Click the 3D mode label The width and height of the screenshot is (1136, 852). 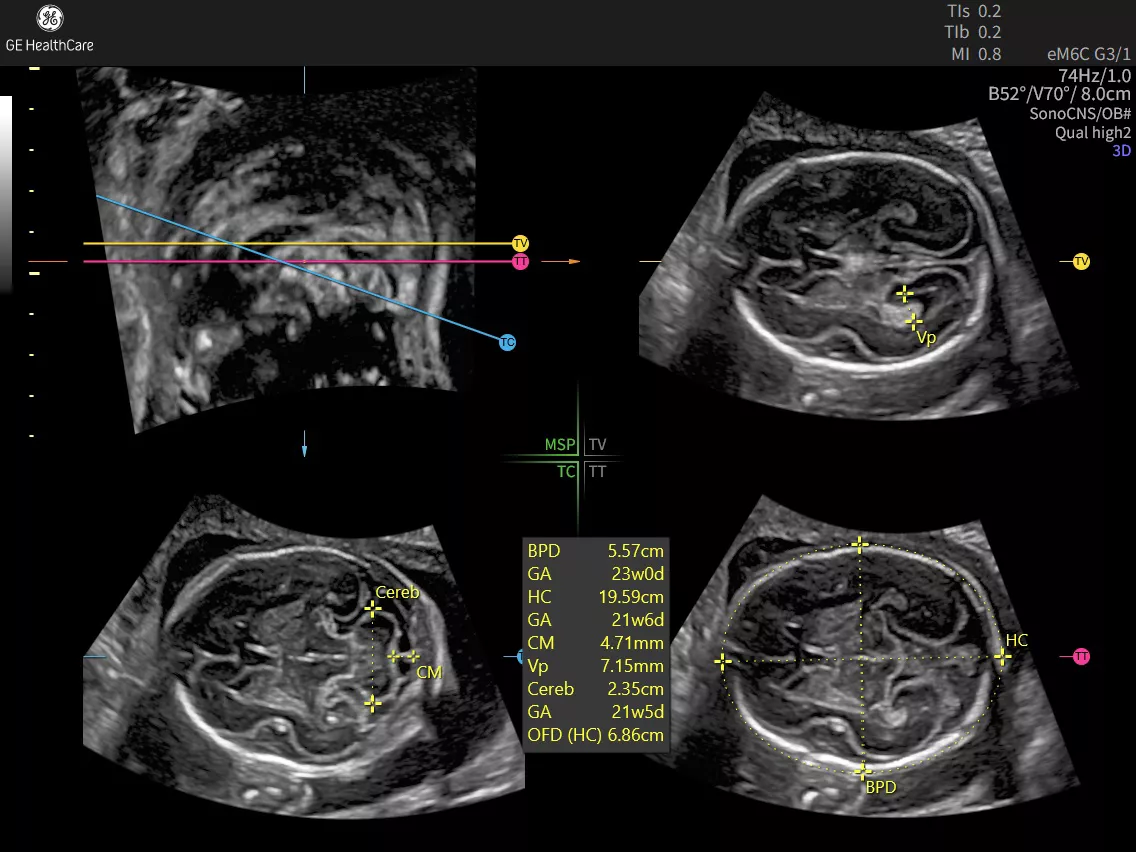1121,151
